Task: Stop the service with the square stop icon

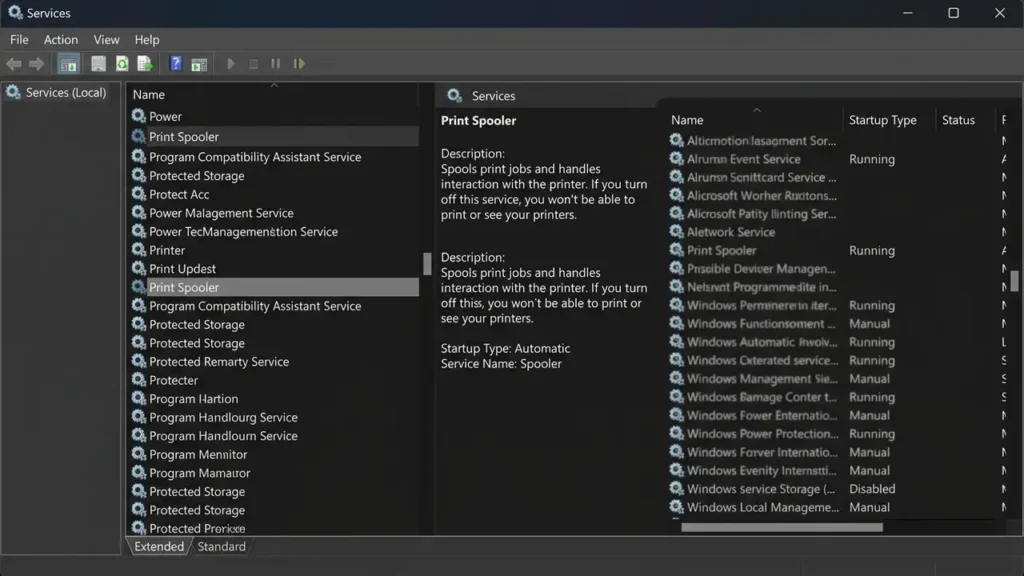Action: coord(253,63)
